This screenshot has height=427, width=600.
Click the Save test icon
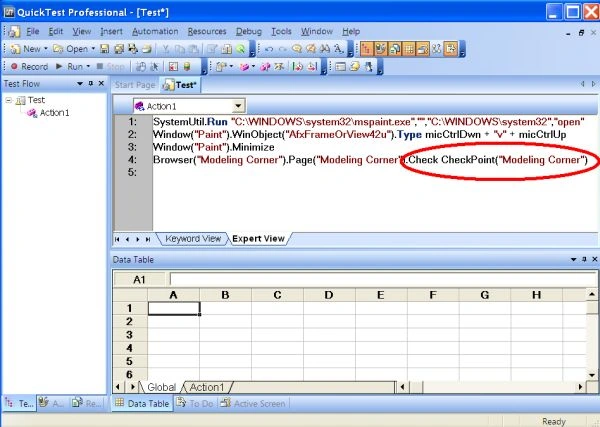104,49
